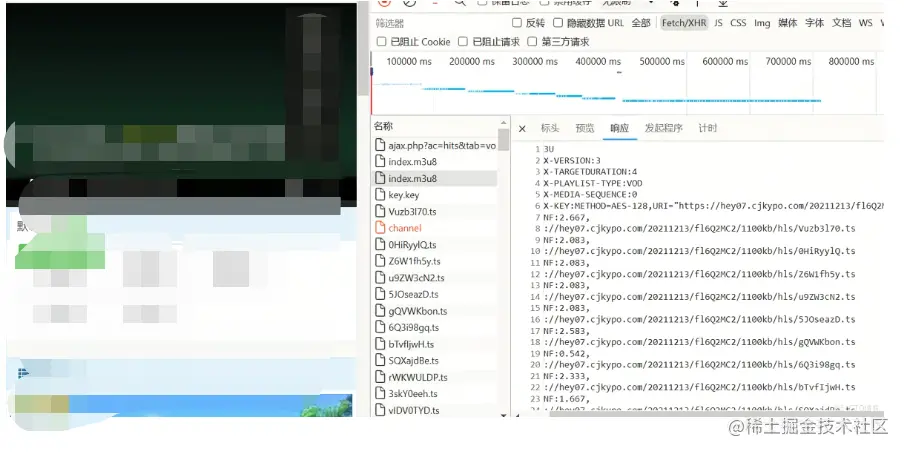Check the 已阻止请求 checkbox
Viewport: 904px width, 452px height.
463,42
